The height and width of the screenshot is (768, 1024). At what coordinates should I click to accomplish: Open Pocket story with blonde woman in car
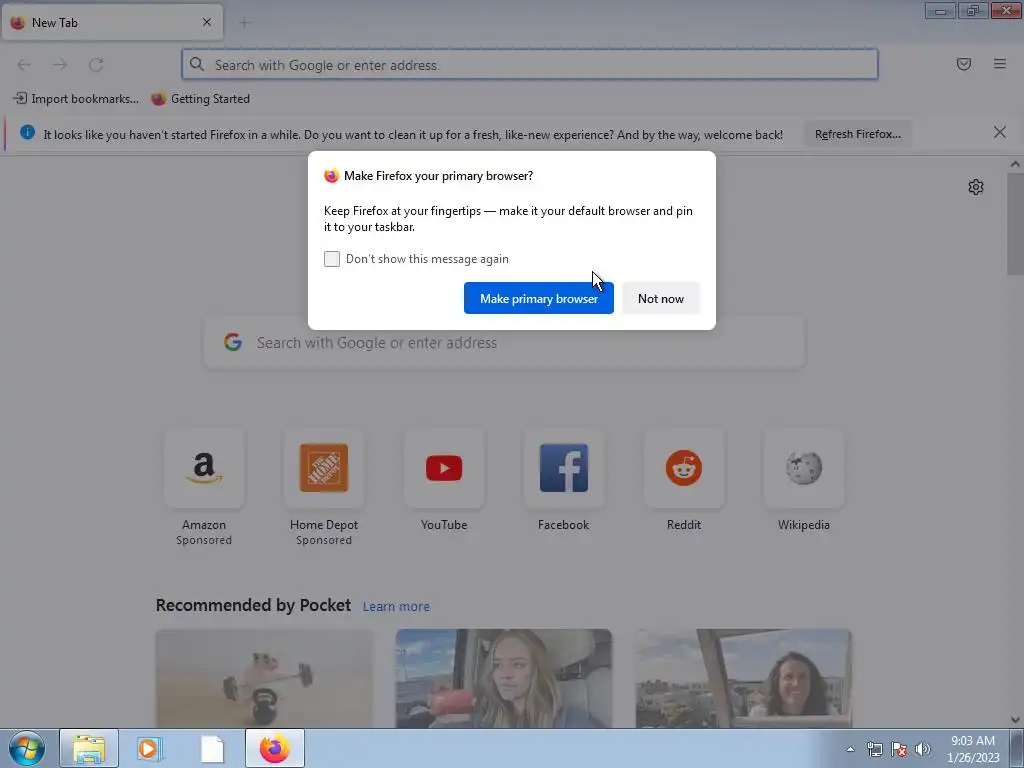tap(504, 679)
